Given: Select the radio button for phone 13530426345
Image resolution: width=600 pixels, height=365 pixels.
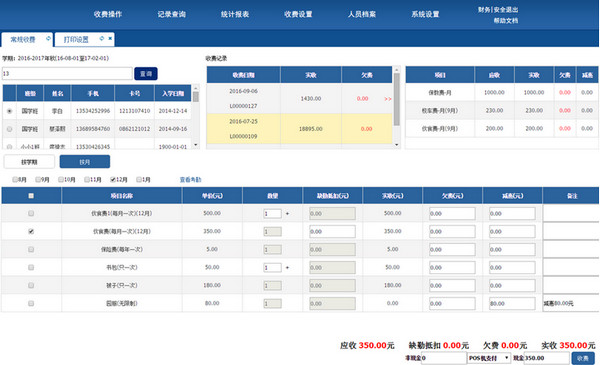Looking at the screenshot, I should [x=9, y=147].
